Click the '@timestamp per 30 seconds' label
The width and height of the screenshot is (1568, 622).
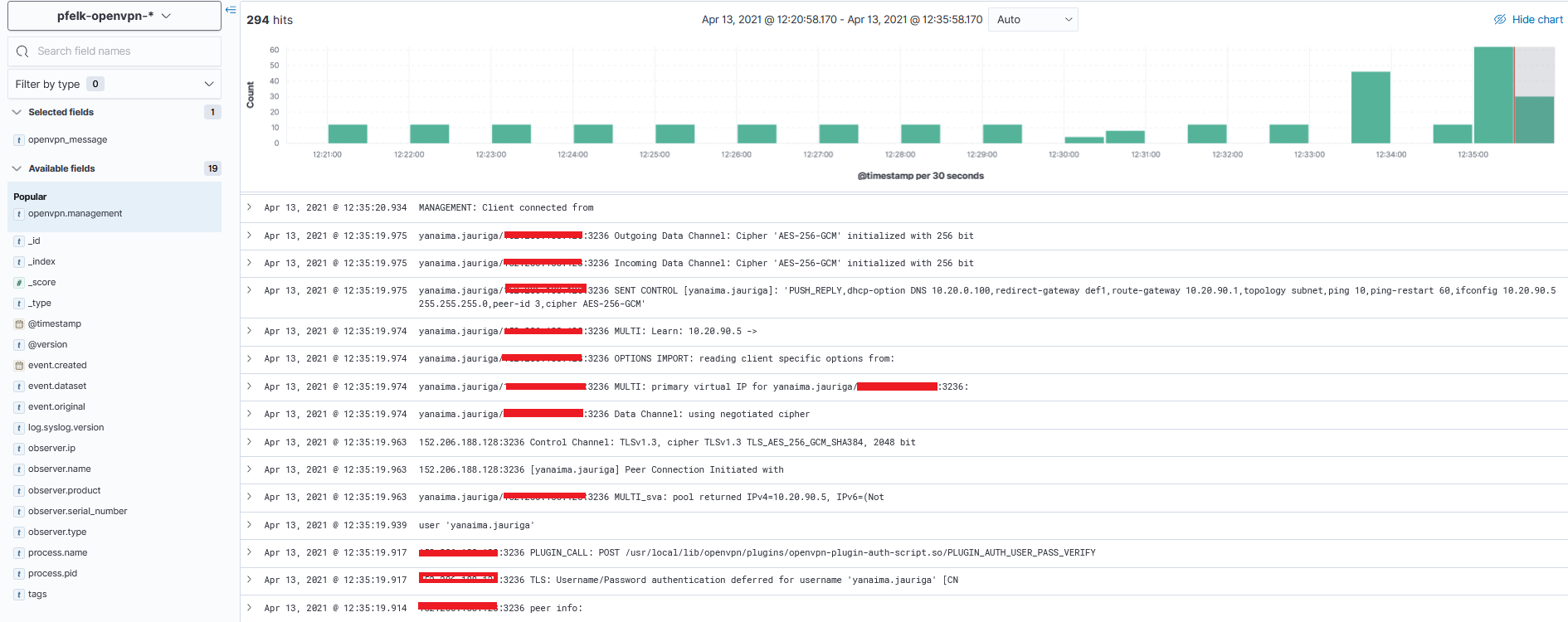point(921,176)
